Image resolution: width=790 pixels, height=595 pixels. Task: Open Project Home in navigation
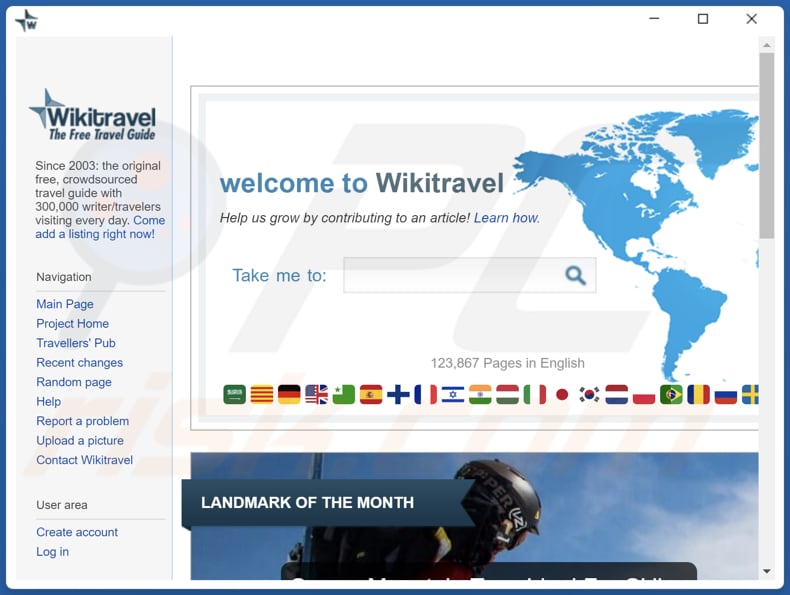73,323
